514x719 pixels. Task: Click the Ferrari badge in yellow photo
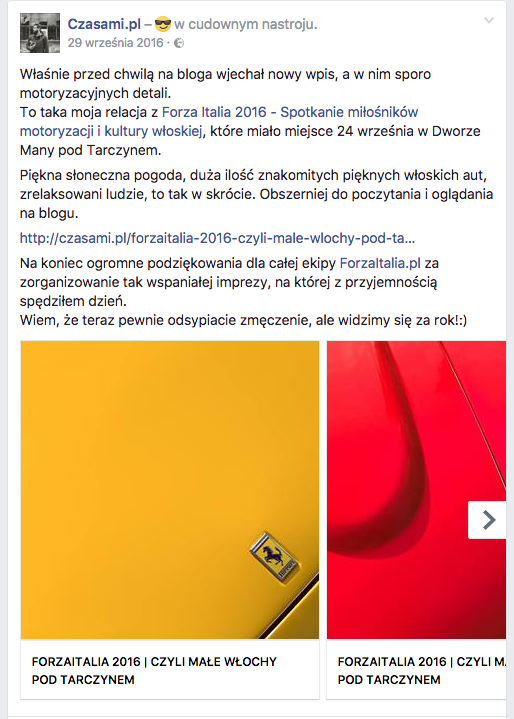[275, 558]
